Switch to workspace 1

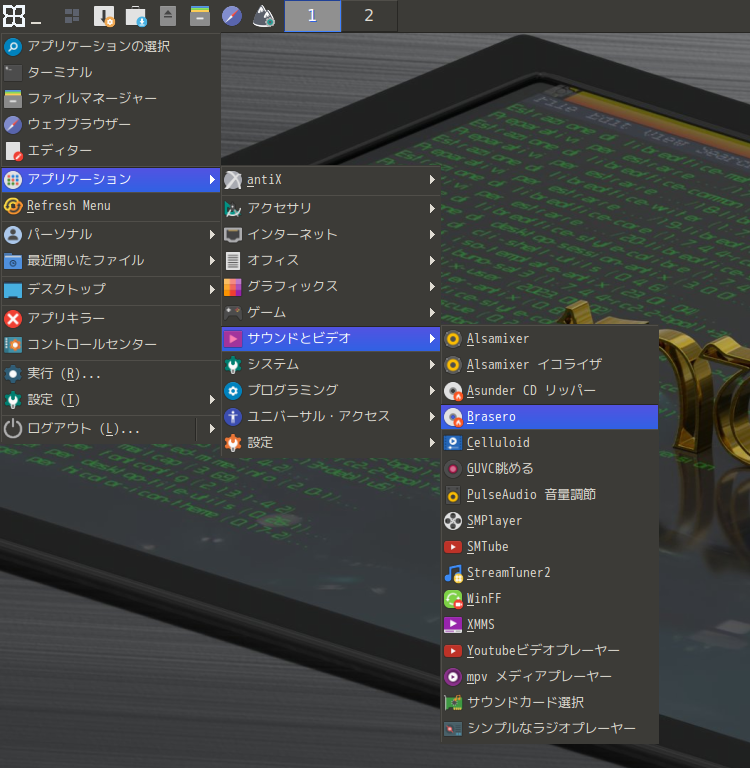(313, 16)
